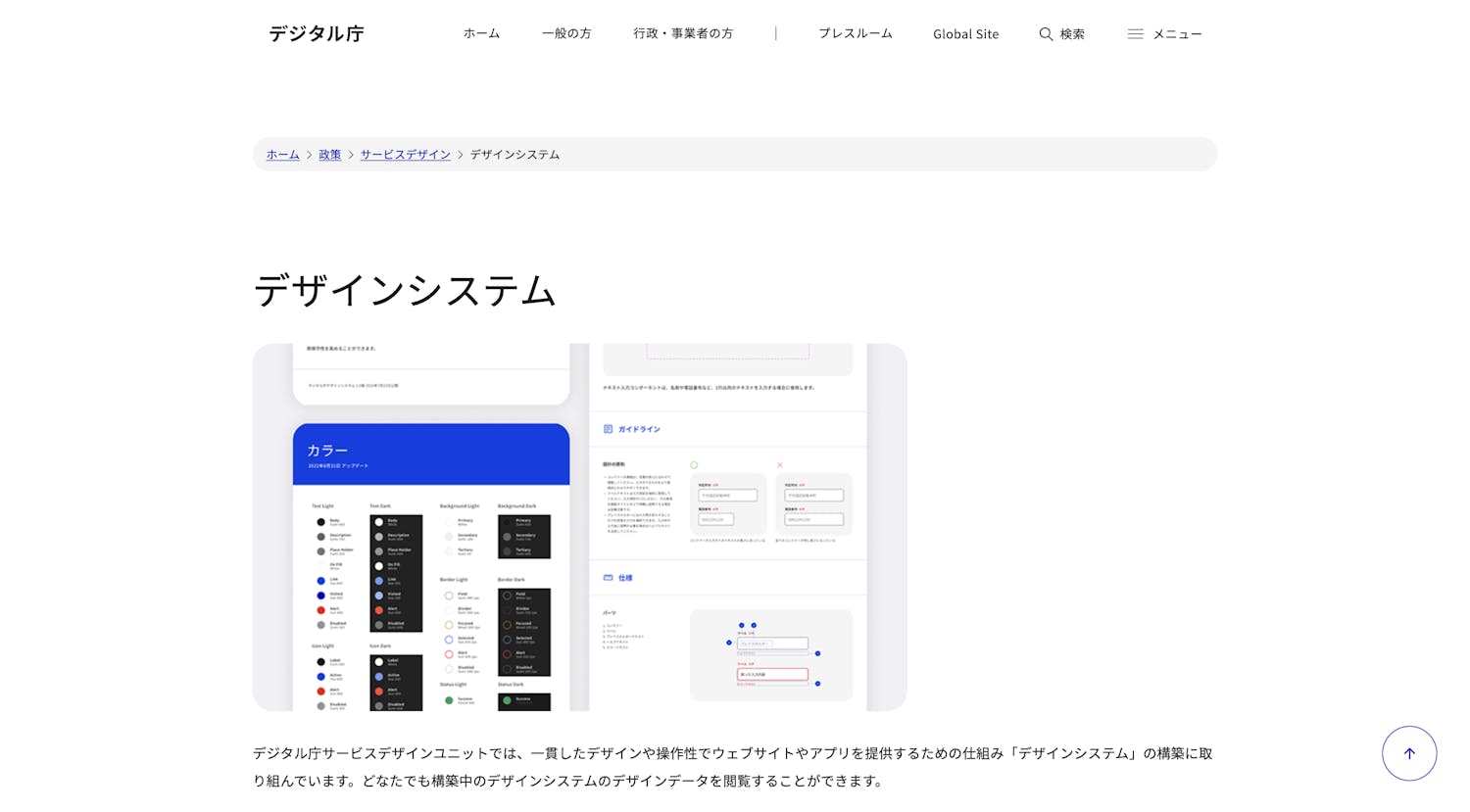
Task: Click the デジタル庁 site logo
Action: click(316, 34)
